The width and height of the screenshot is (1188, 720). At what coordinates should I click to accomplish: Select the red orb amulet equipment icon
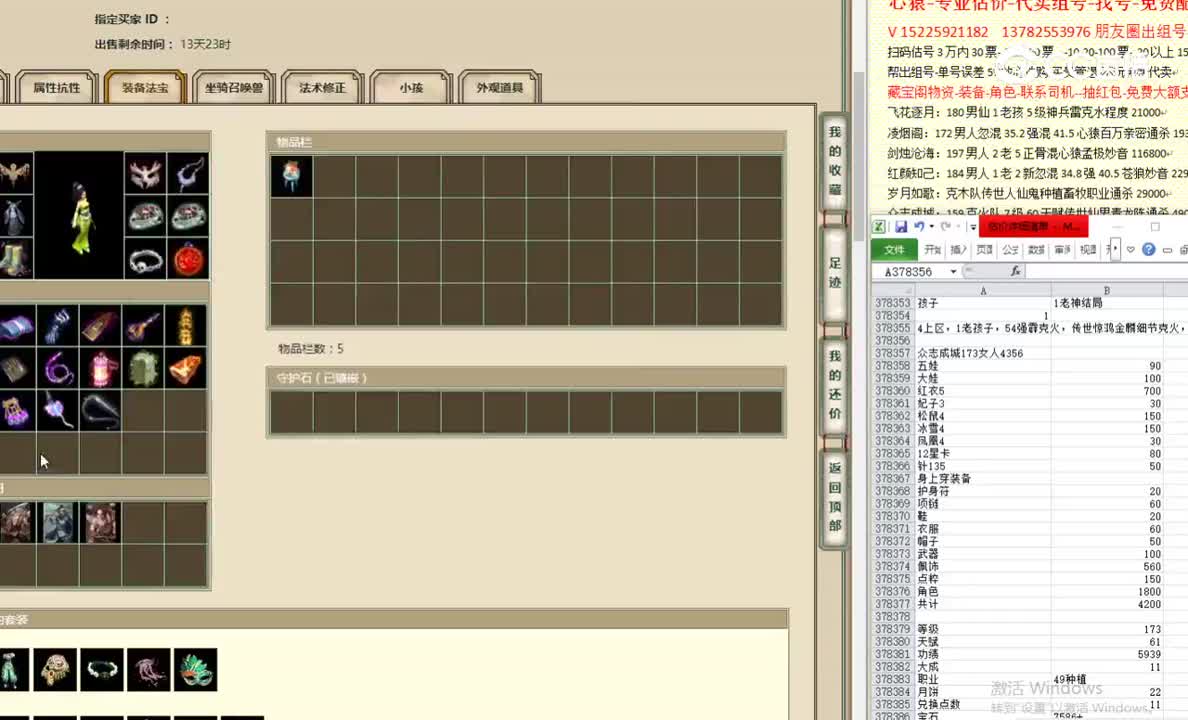point(187,258)
